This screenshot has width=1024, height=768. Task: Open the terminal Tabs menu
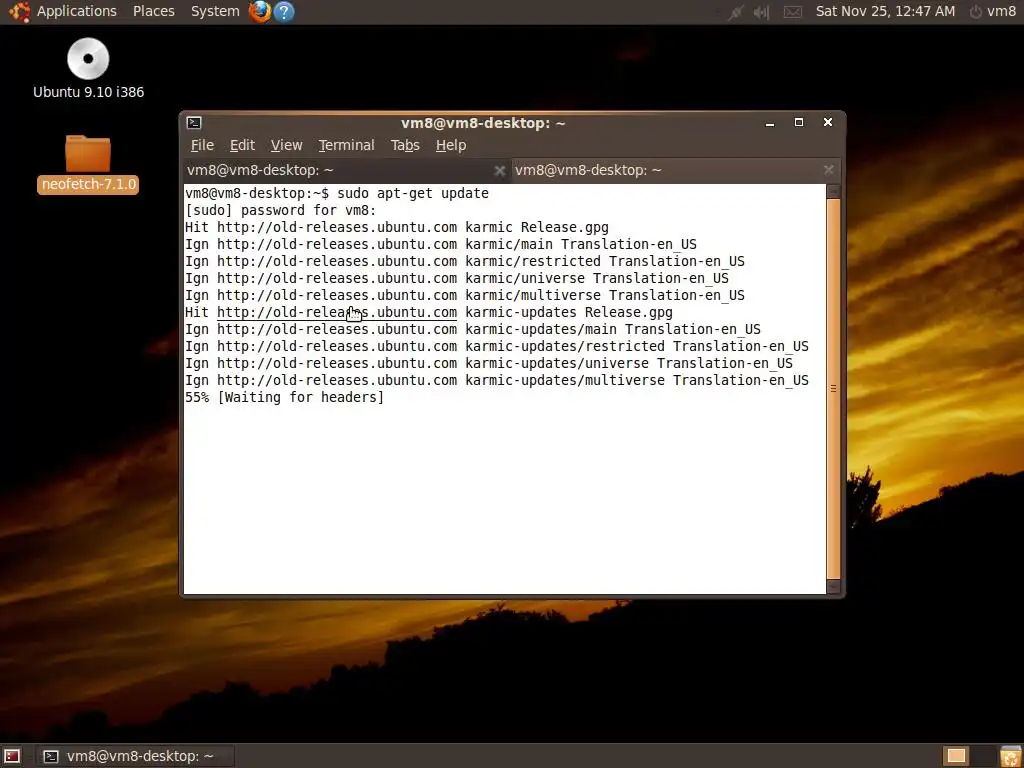(405, 145)
